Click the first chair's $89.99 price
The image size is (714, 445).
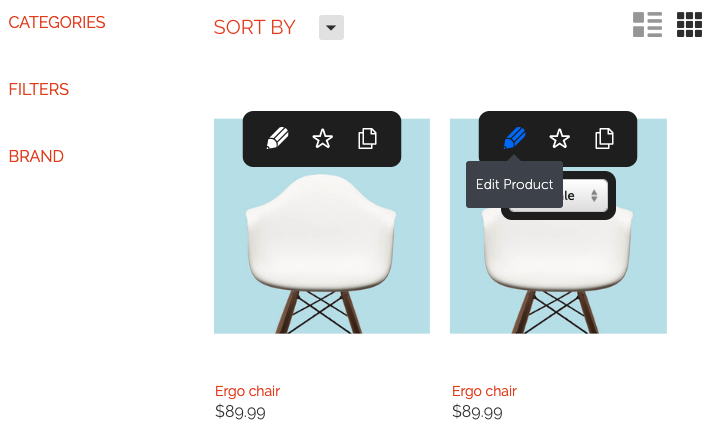coord(240,412)
